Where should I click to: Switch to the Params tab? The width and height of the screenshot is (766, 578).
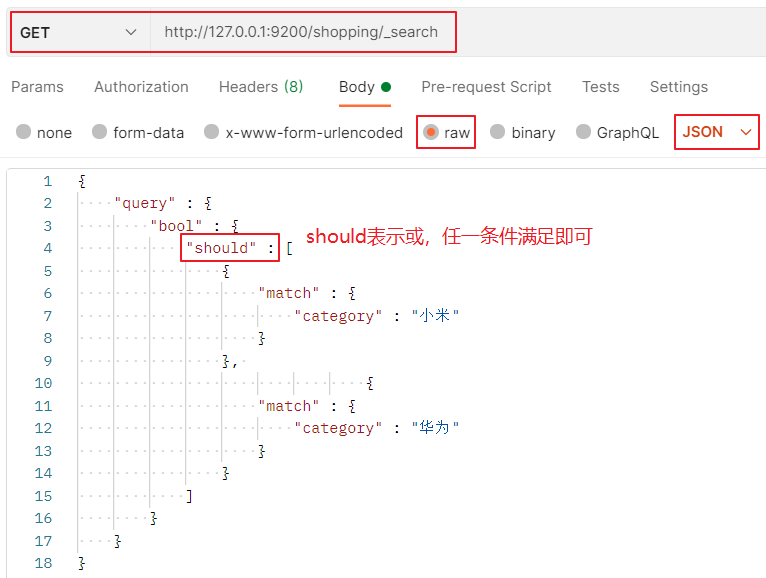coord(37,87)
